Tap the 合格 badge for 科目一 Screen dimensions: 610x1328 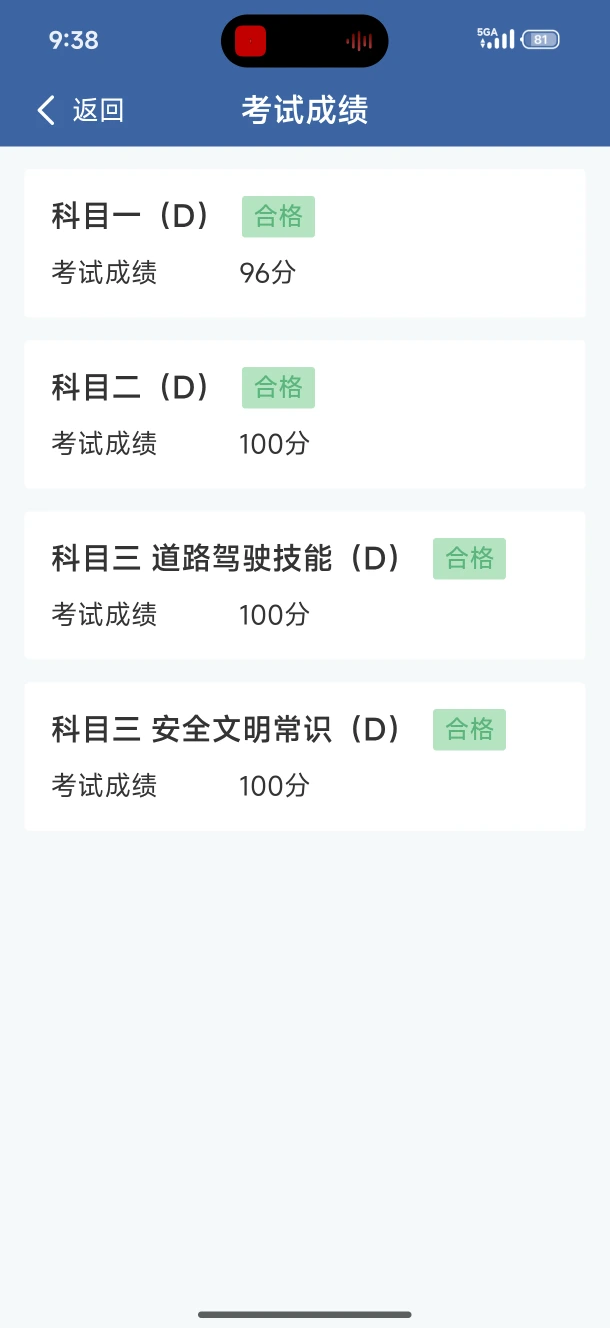coord(278,217)
